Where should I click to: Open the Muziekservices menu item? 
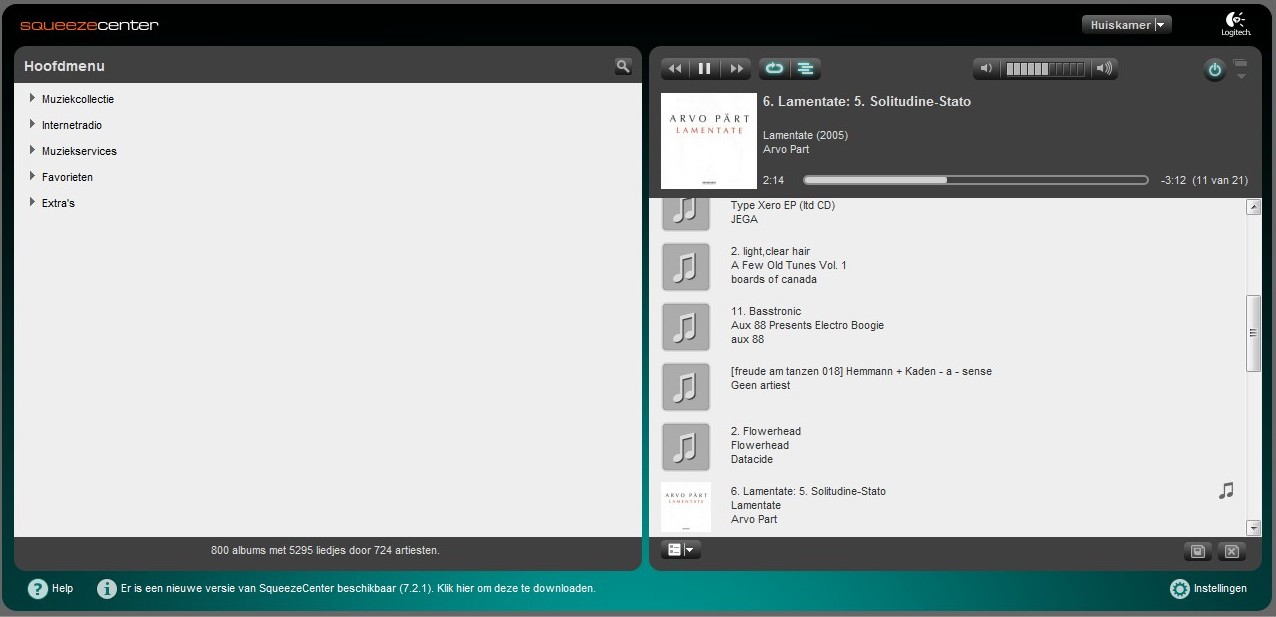(x=79, y=151)
